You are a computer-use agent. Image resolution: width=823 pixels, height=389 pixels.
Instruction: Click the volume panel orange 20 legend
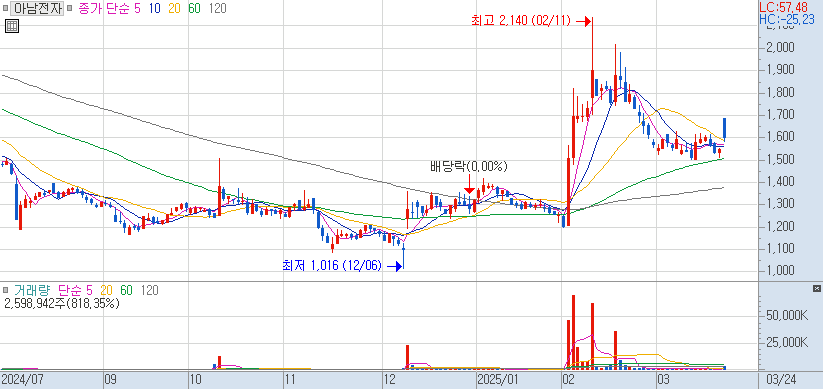pyautogui.click(x=107, y=290)
